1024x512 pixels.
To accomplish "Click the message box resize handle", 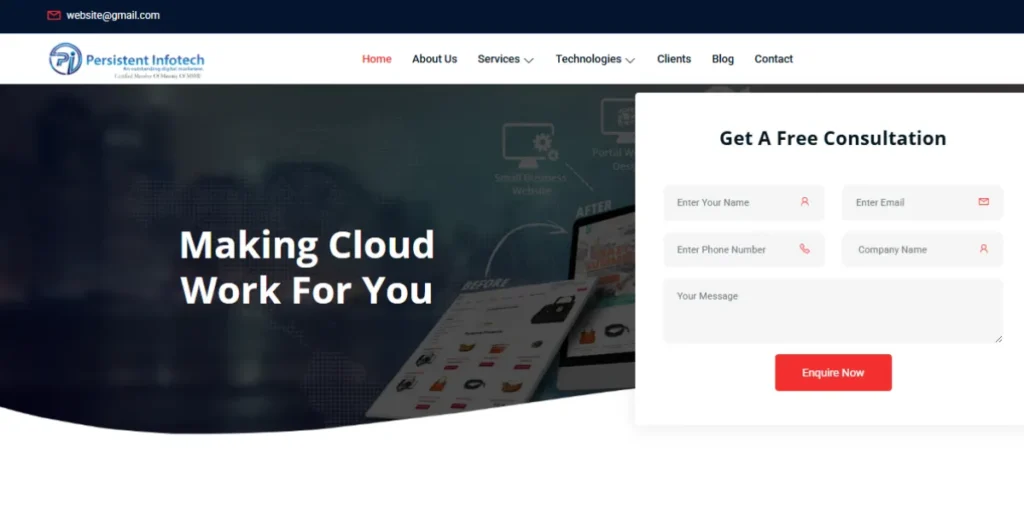I will point(999,338).
